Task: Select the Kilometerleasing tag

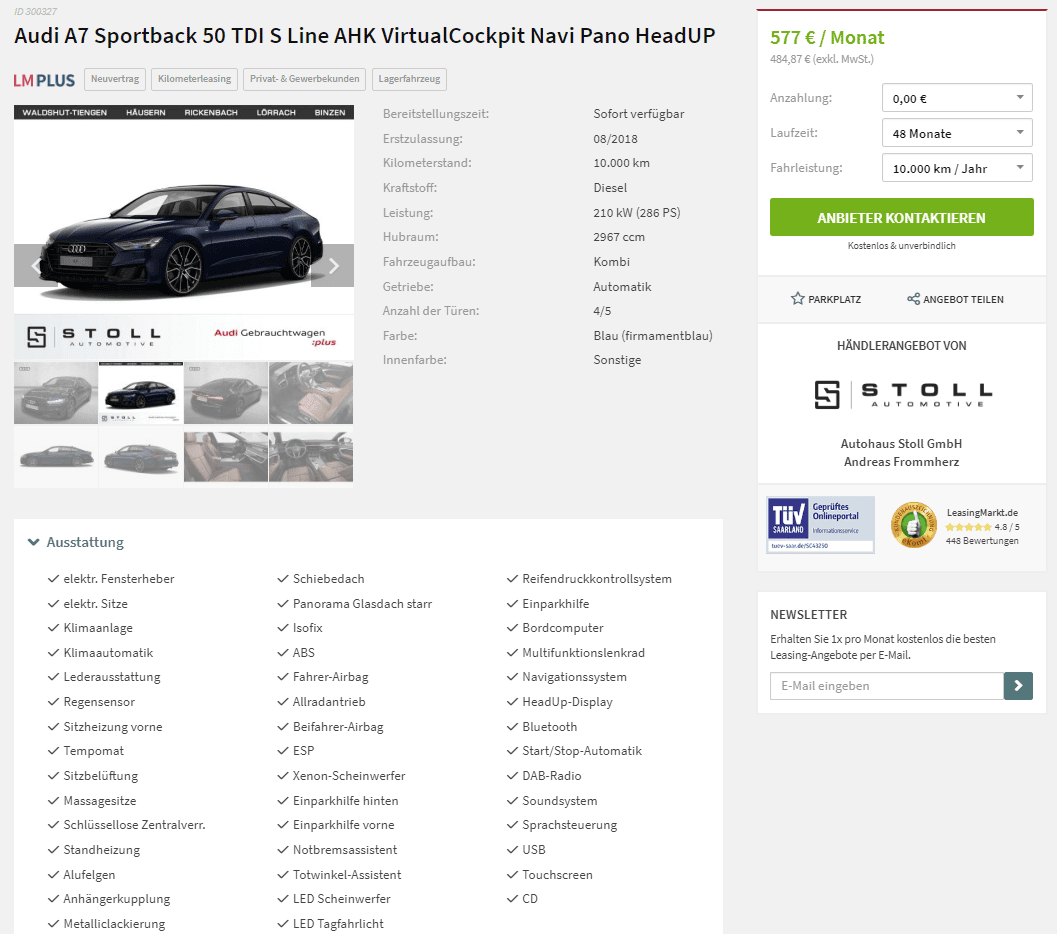Action: click(x=195, y=79)
